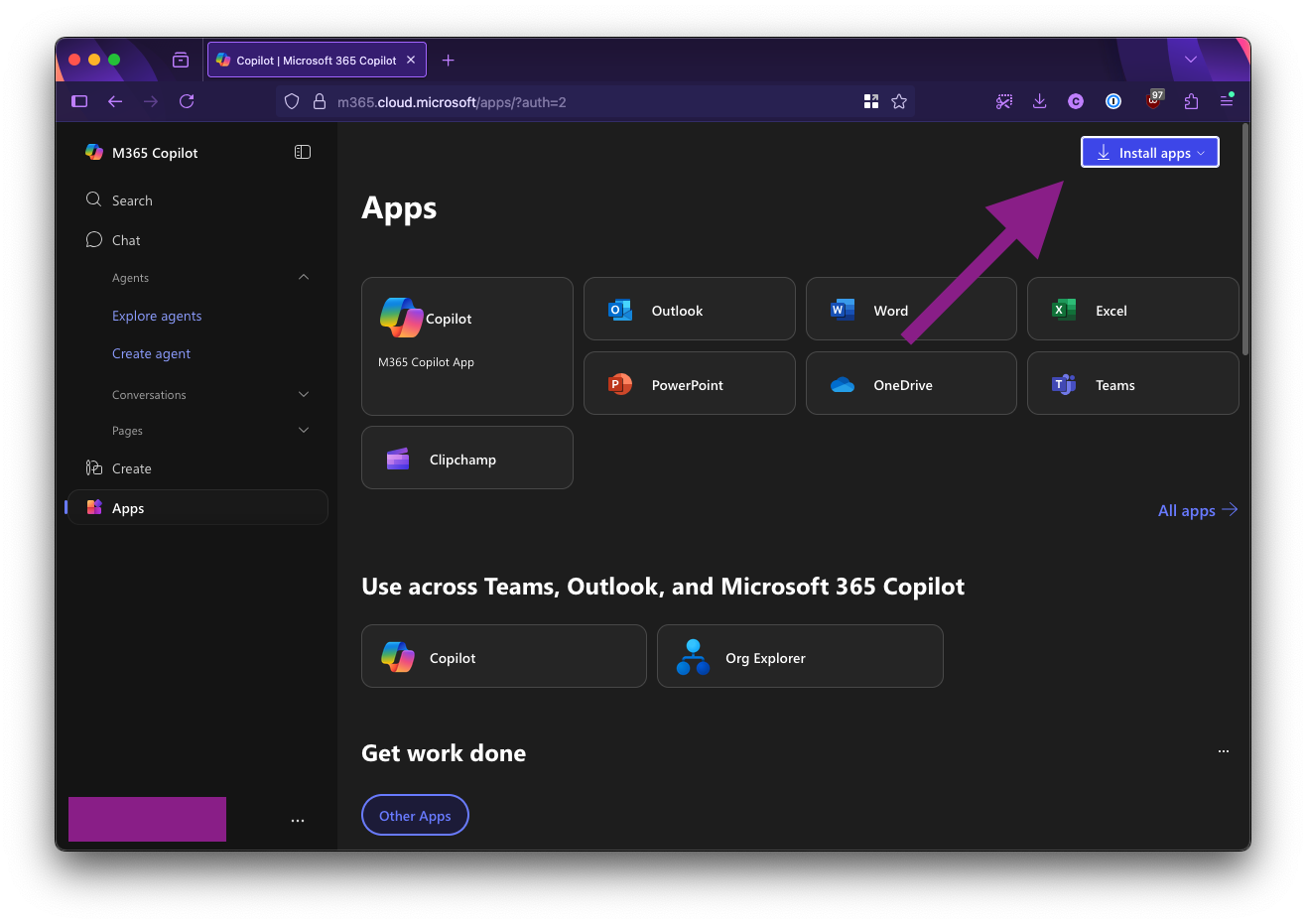
Task: Click the shield tracking protection icon
Action: (292, 101)
